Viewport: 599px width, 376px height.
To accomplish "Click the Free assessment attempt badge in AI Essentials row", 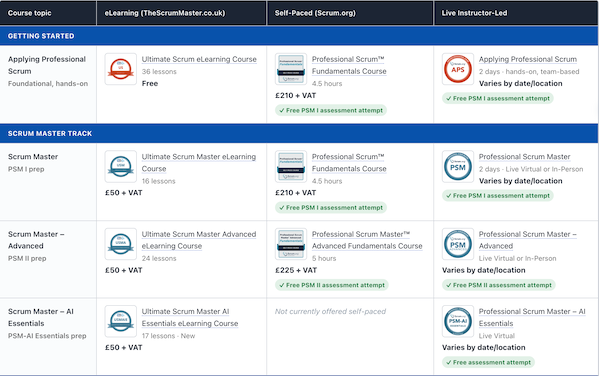I will pyautogui.click(x=488, y=362).
